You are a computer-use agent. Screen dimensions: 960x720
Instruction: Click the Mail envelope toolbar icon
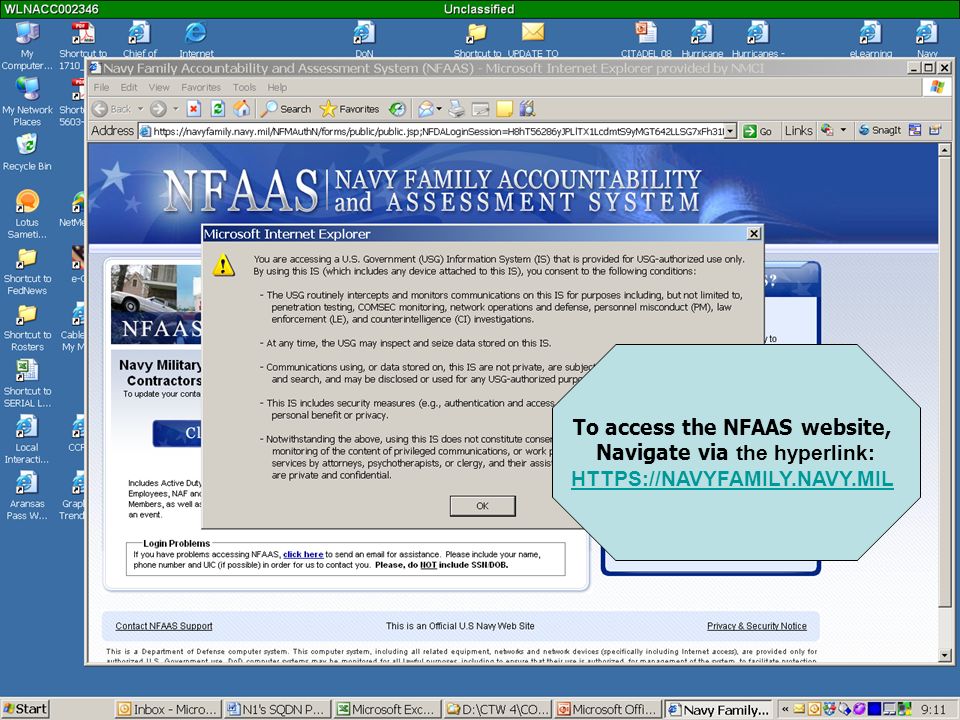click(x=426, y=109)
